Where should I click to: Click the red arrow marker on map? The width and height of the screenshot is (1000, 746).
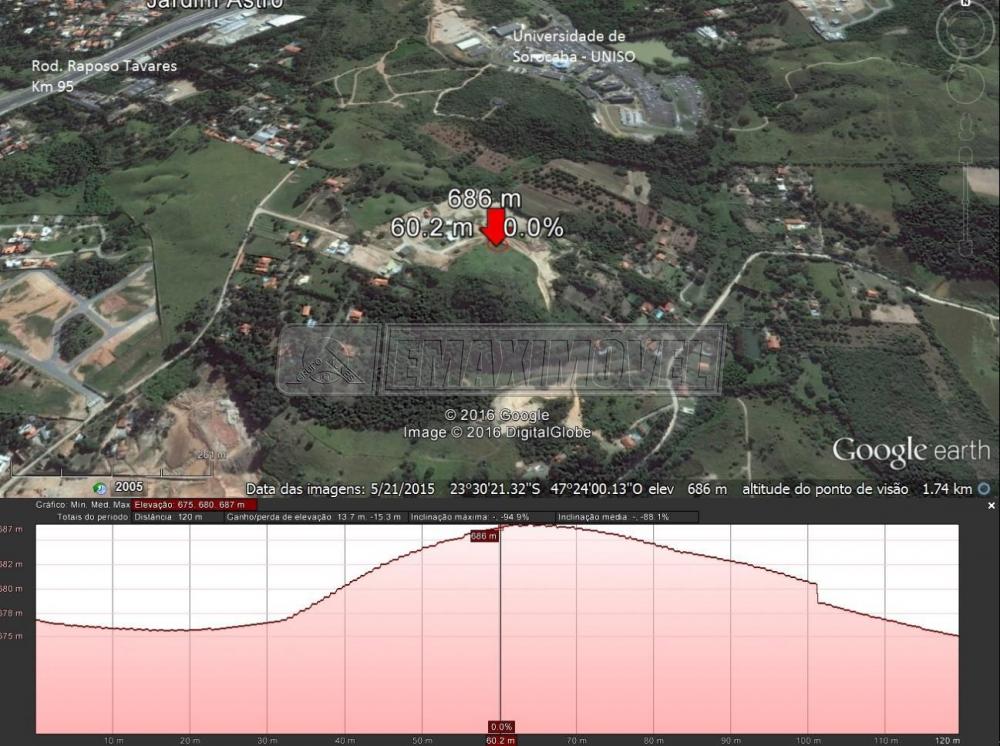tap(494, 226)
